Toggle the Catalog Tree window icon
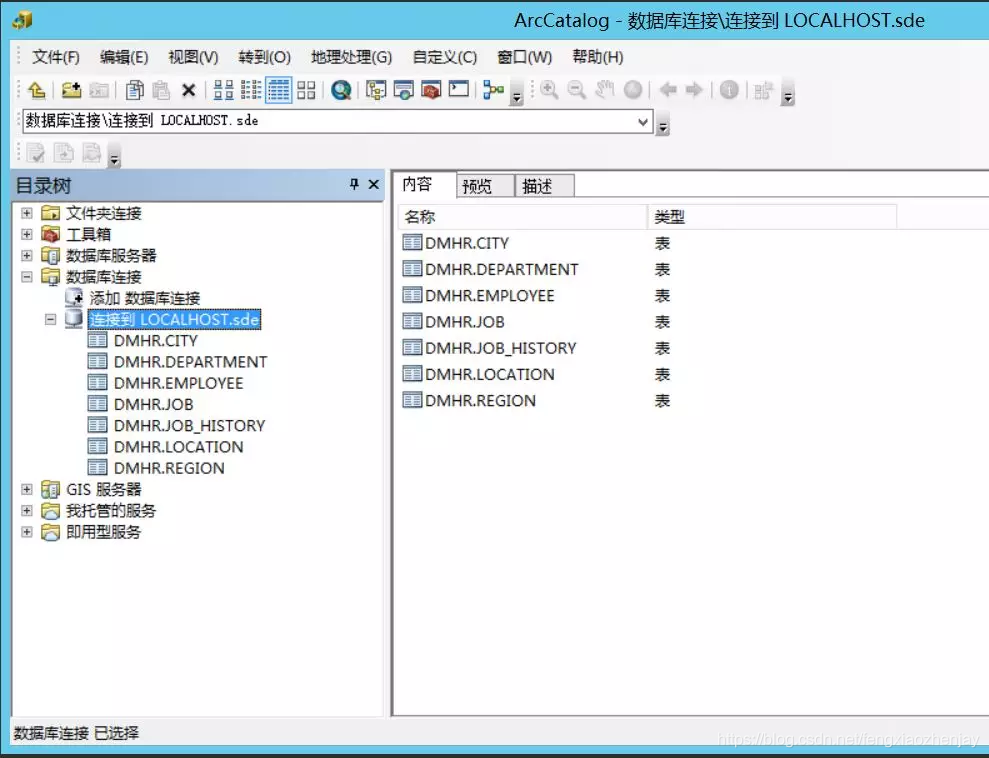Image resolution: width=989 pixels, height=758 pixels. coord(376,90)
